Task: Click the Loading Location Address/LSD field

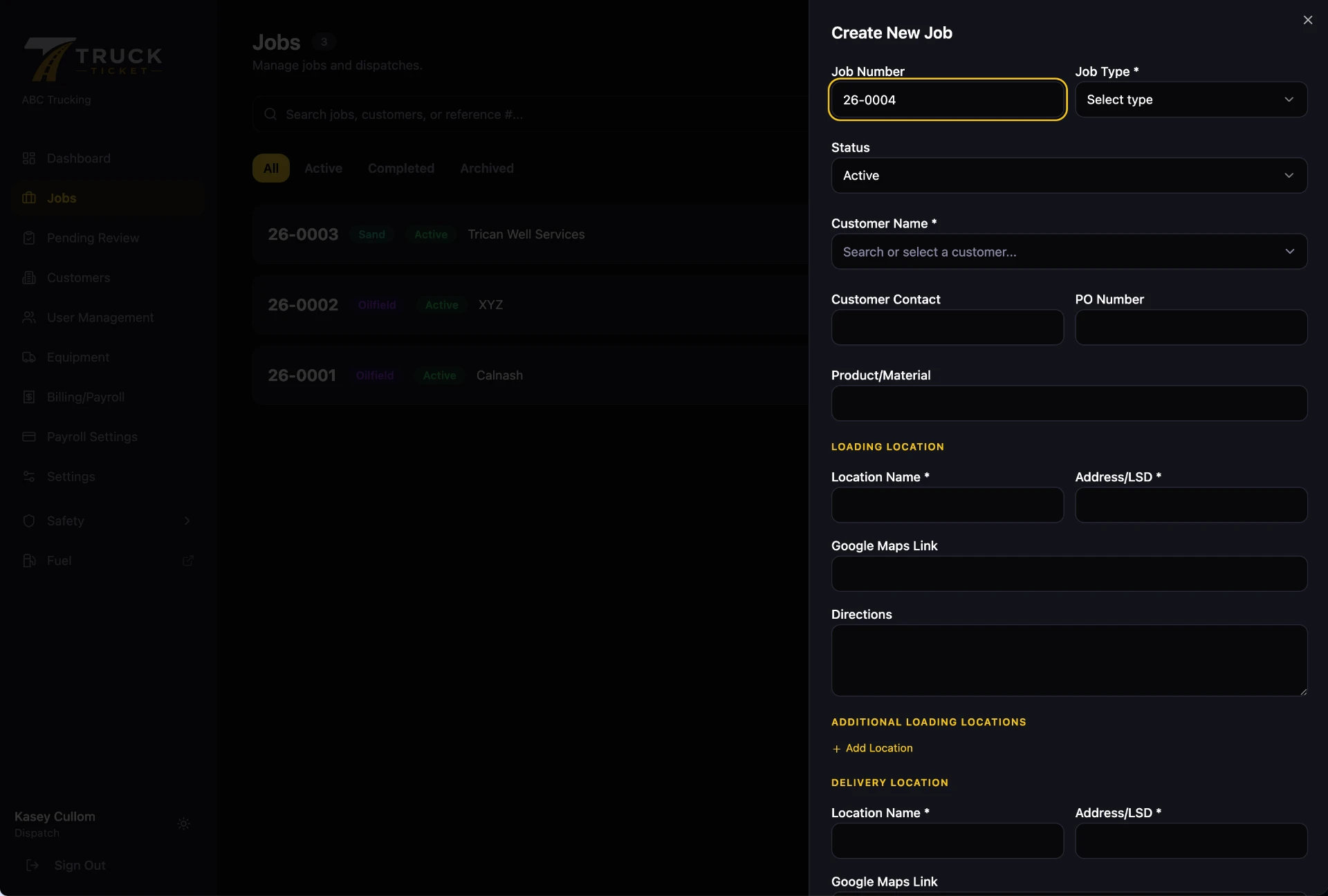Action: pos(1191,505)
